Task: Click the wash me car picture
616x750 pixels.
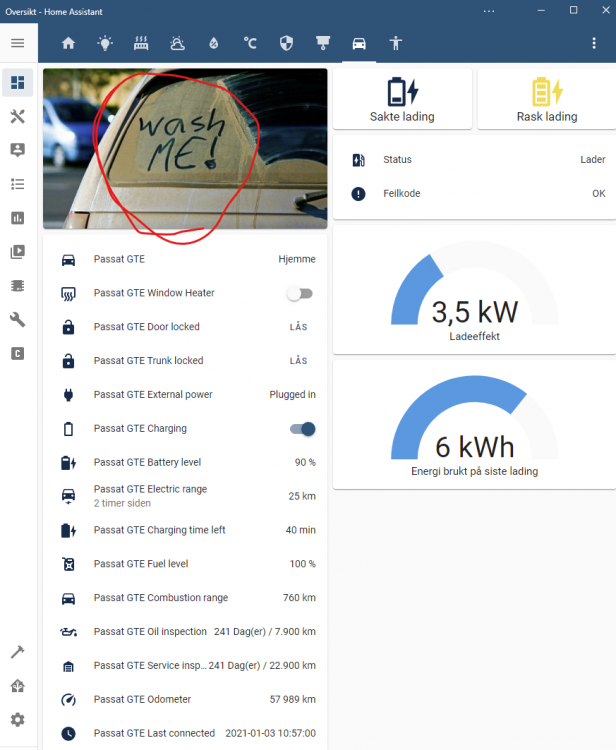Action: point(185,148)
